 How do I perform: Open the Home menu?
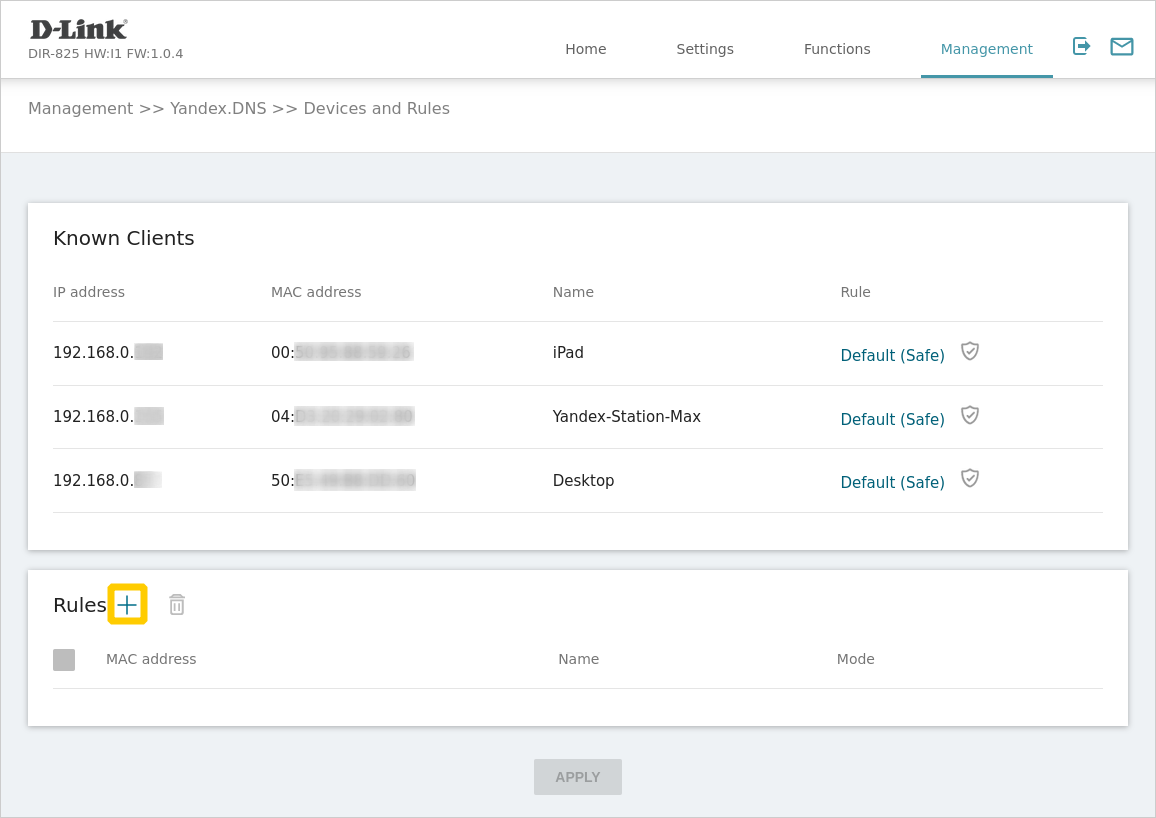coord(585,49)
